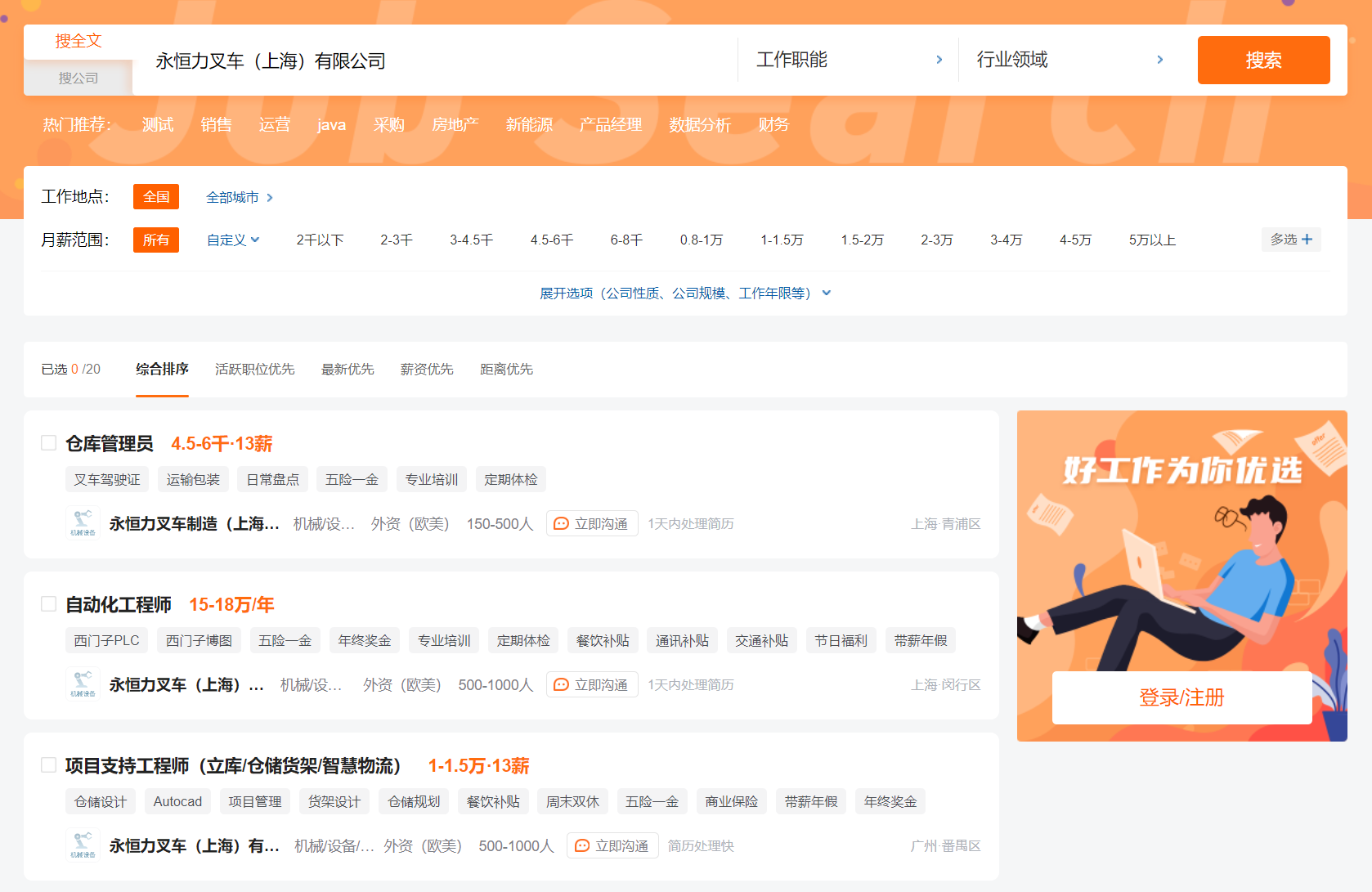Select 0.8-1万 salary range
Viewport: 1372px width, 892px height.
(x=702, y=240)
